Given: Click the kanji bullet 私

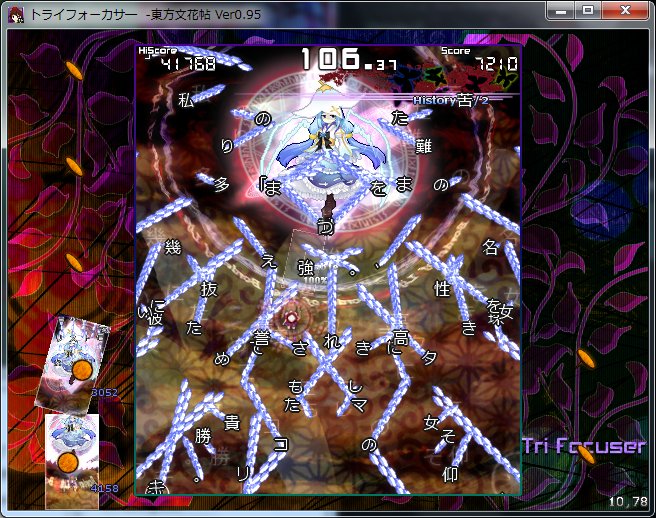Looking at the screenshot, I should (186, 101).
